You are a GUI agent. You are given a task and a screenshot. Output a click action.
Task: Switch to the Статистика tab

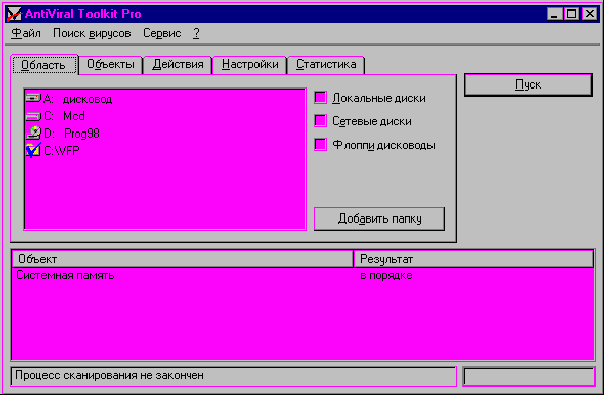click(326, 64)
